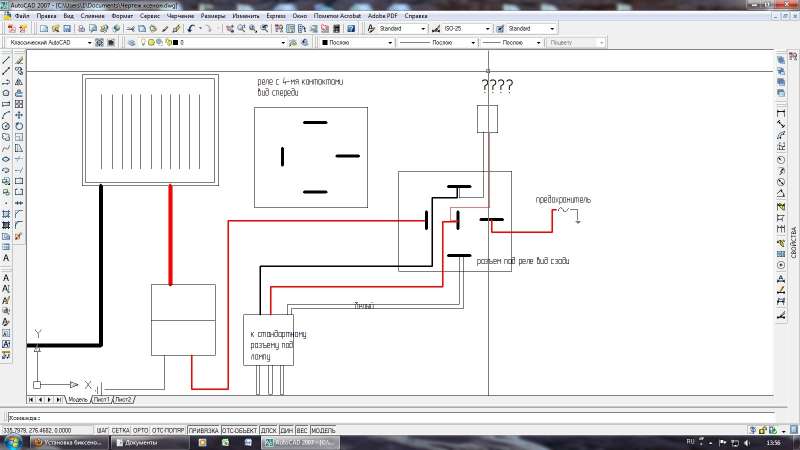Switch to the Модель tab

pyautogui.click(x=78, y=399)
